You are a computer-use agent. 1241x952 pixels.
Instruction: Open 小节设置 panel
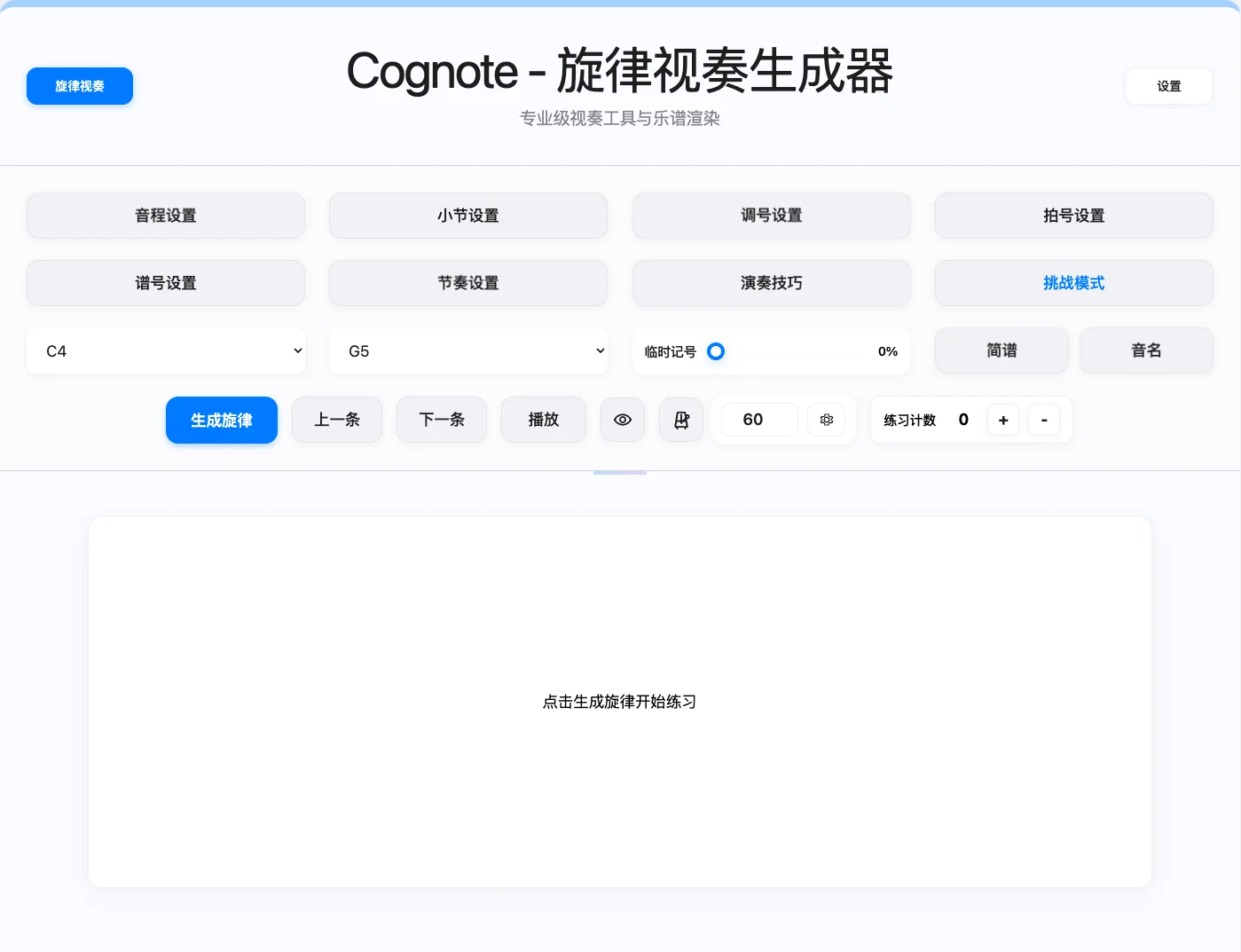click(x=468, y=216)
